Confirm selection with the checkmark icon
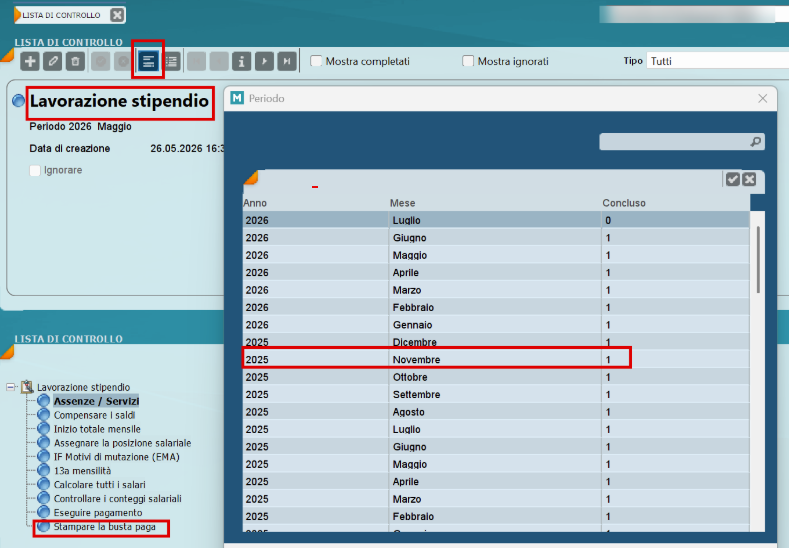Image resolution: width=789 pixels, height=549 pixels. [733, 179]
